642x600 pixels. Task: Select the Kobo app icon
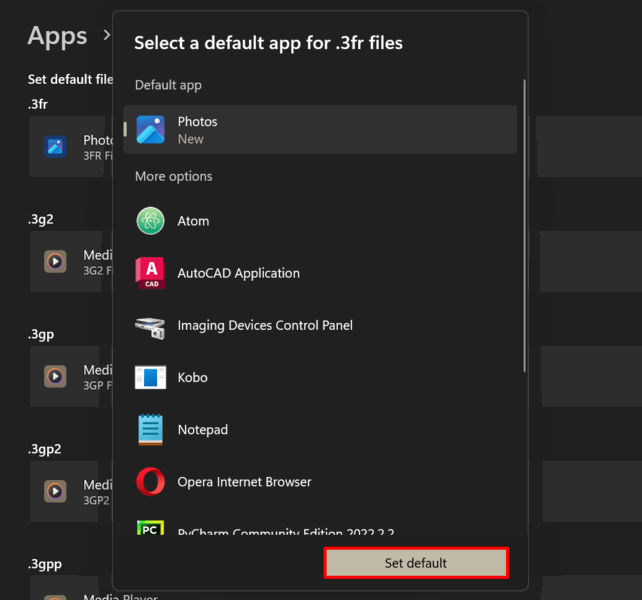[x=150, y=377]
